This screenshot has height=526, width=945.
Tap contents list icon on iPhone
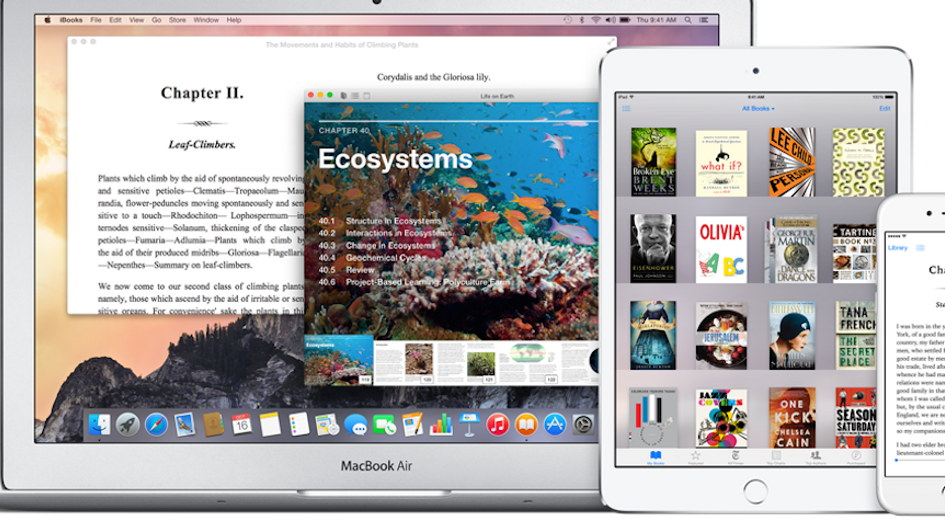[x=920, y=248]
